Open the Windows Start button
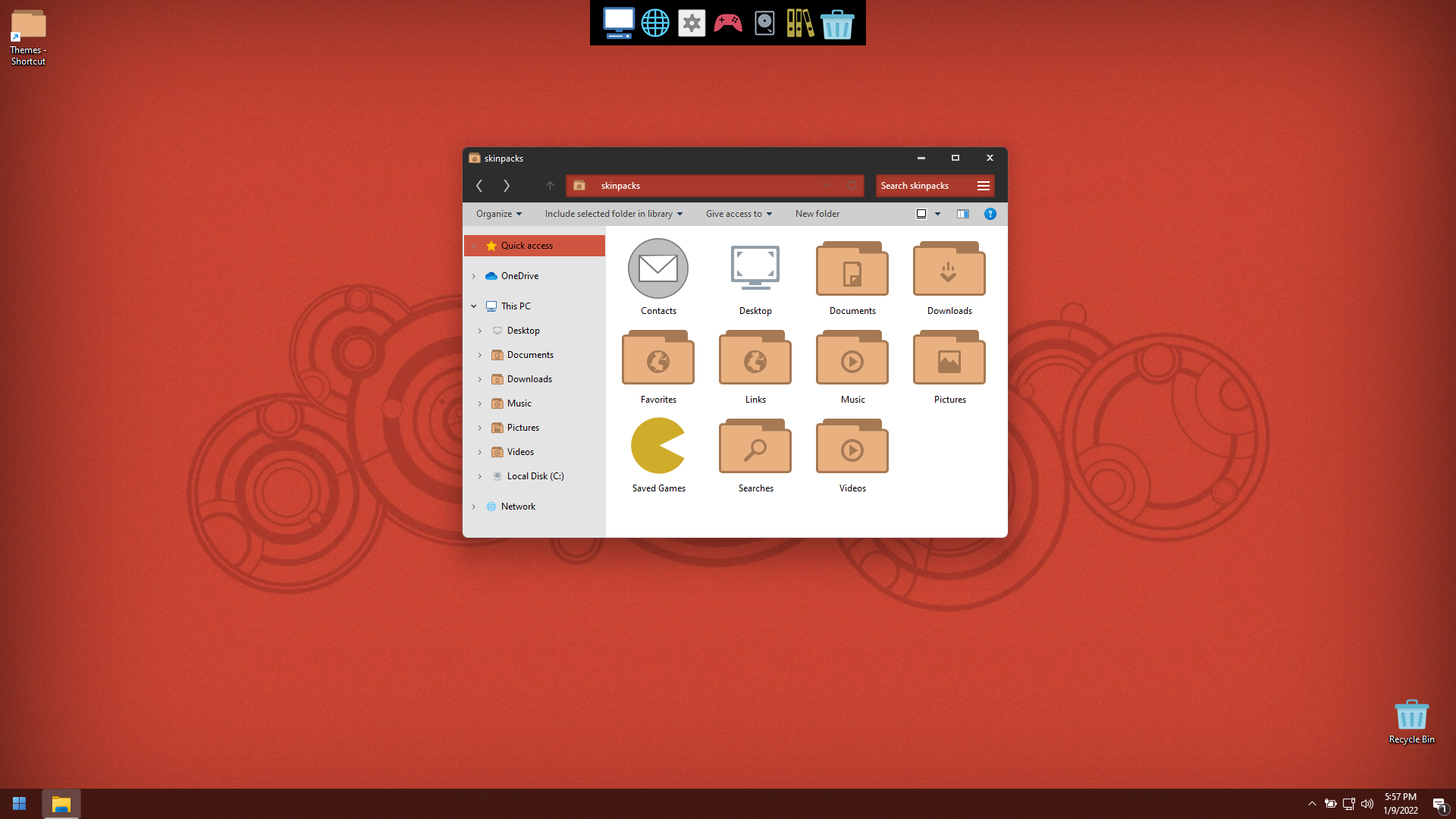The image size is (1456, 819). pos(20,803)
